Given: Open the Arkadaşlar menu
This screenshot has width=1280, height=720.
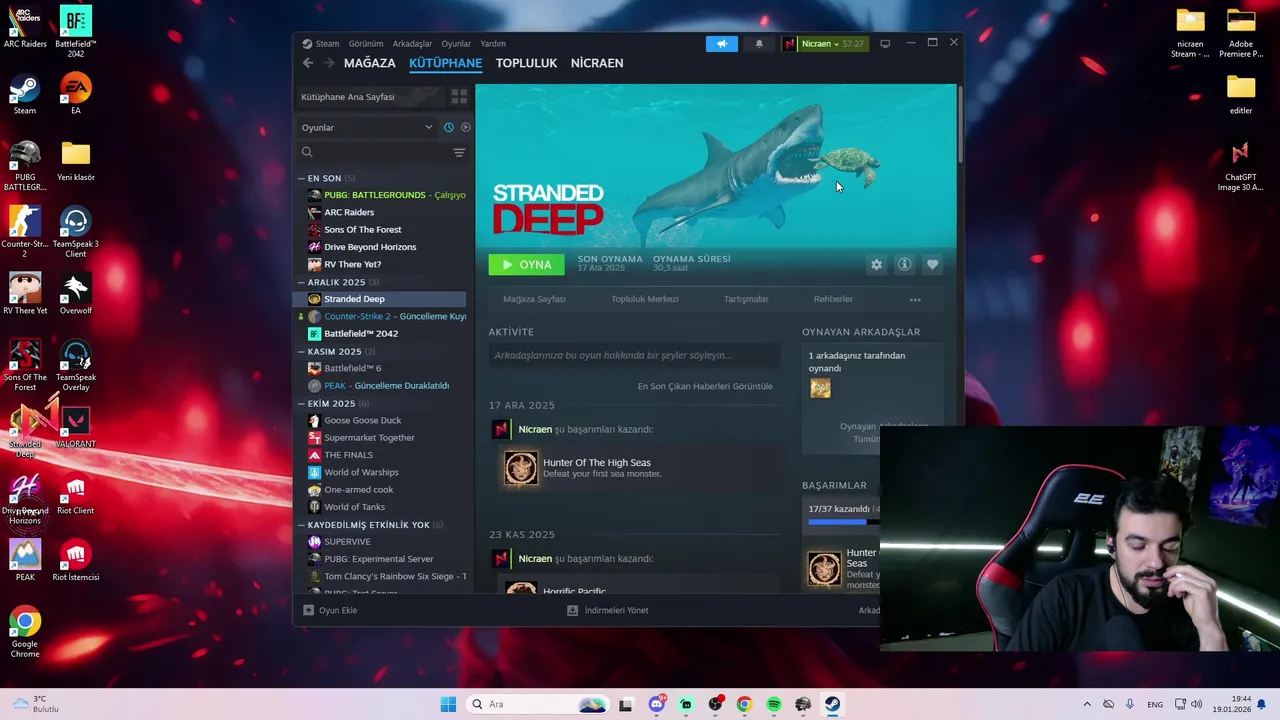Looking at the screenshot, I should click(x=412, y=44).
